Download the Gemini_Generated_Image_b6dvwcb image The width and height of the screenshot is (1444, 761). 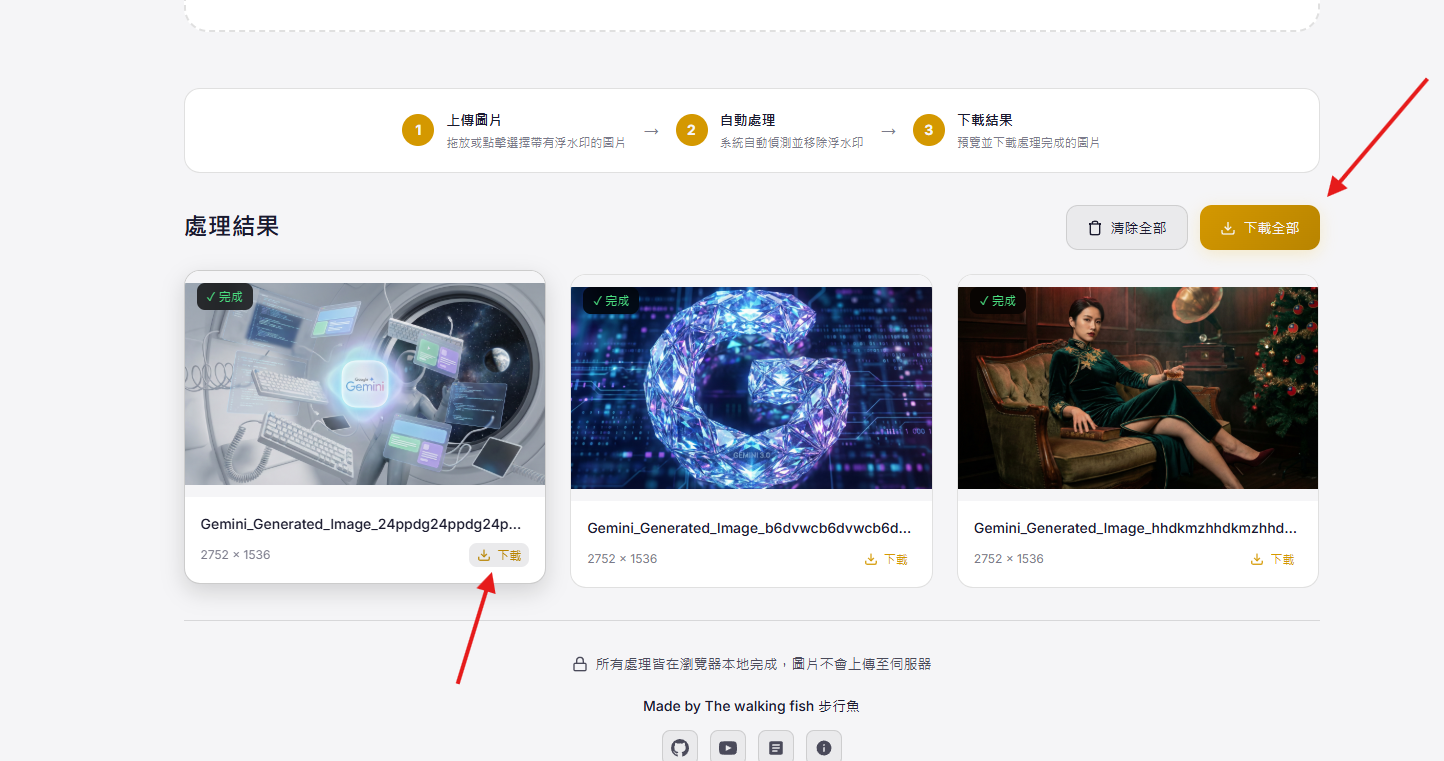[x=886, y=559]
